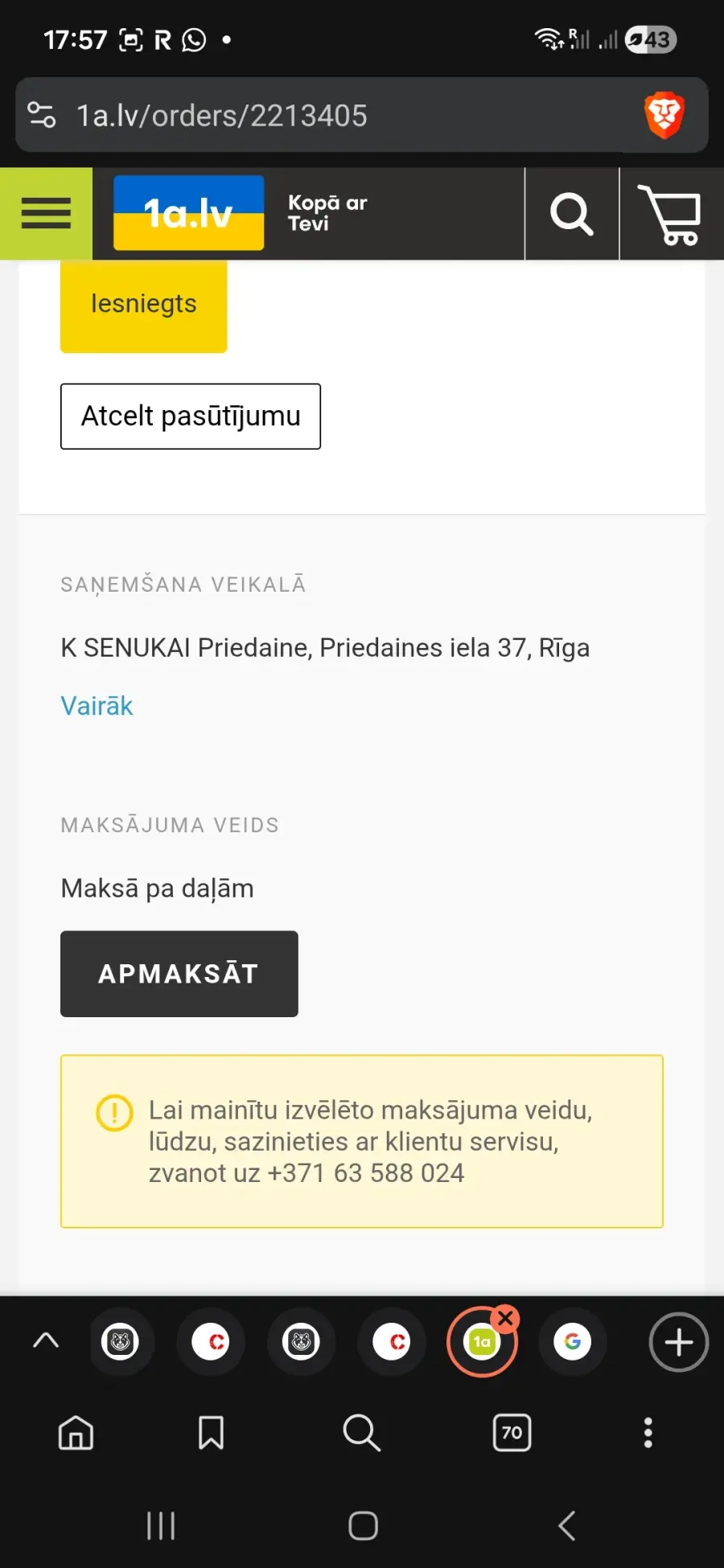Tap the Brave shields lion icon
This screenshot has width=724, height=1568.
[664, 115]
